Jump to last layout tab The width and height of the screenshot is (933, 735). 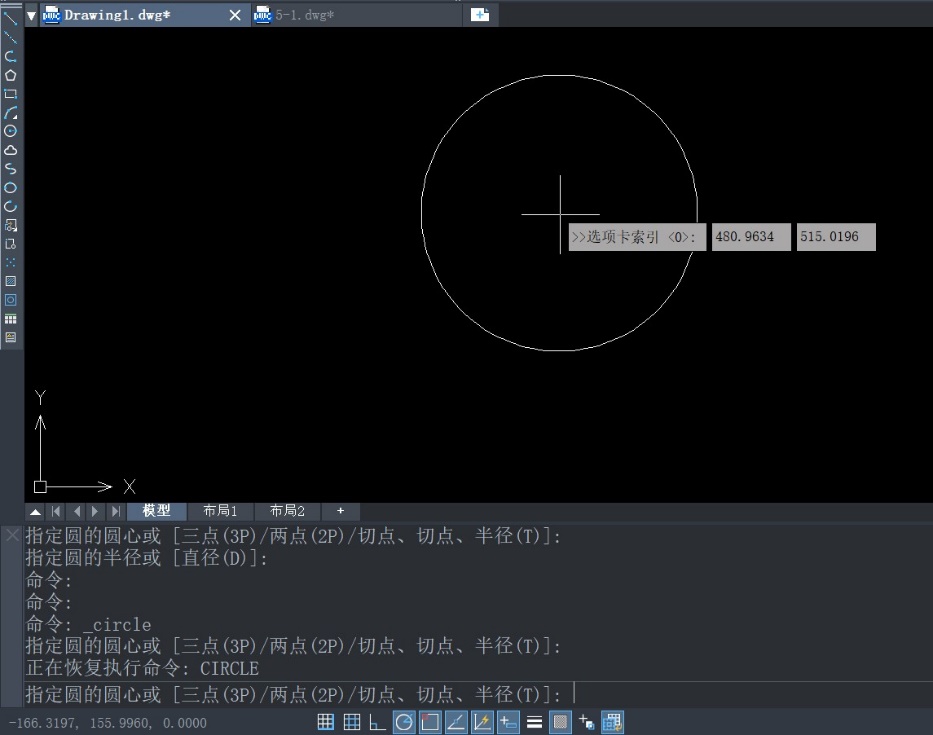pos(115,511)
